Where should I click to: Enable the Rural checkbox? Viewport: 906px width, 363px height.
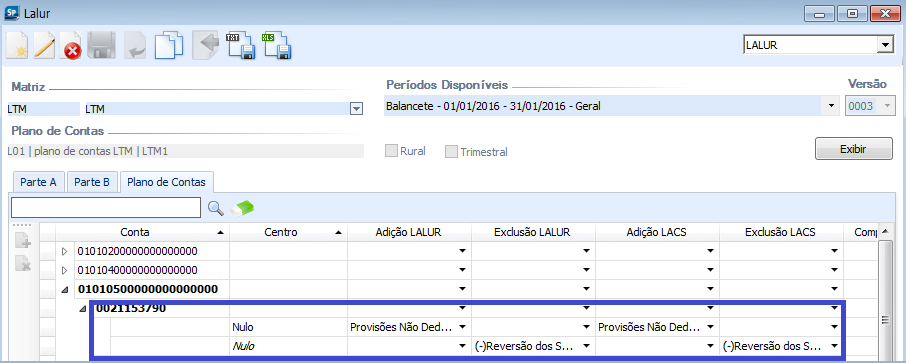coord(392,151)
